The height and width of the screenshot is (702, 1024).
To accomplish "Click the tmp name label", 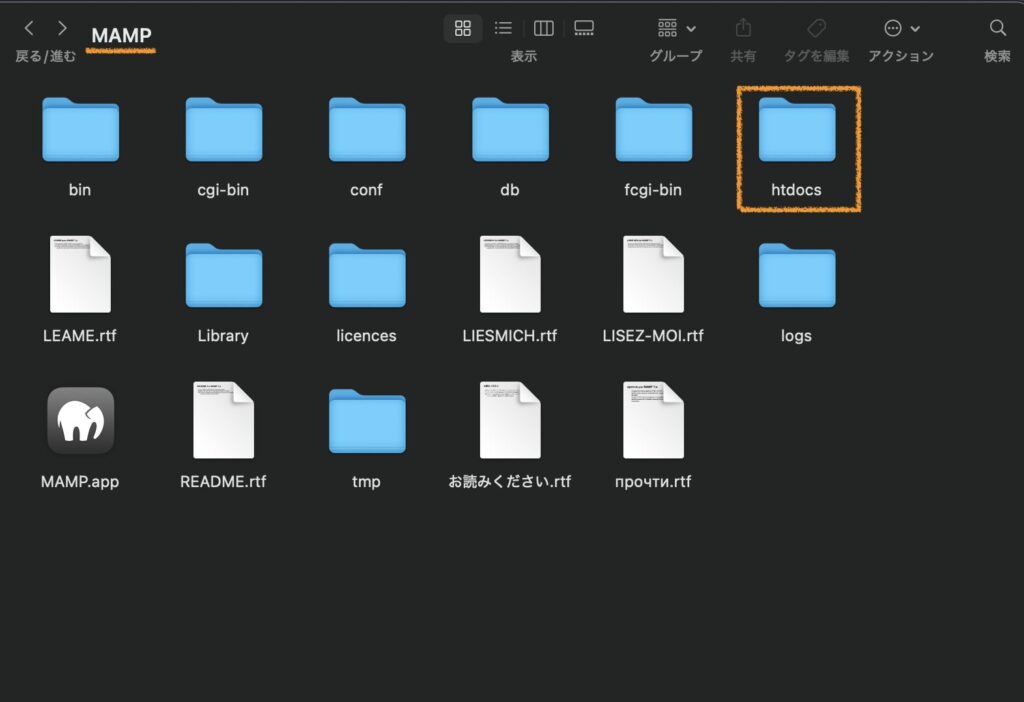I will point(366,482).
